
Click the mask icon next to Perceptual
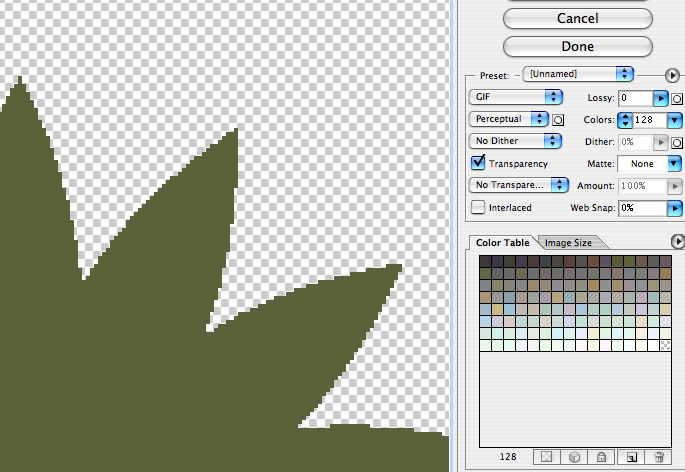pyautogui.click(x=558, y=119)
